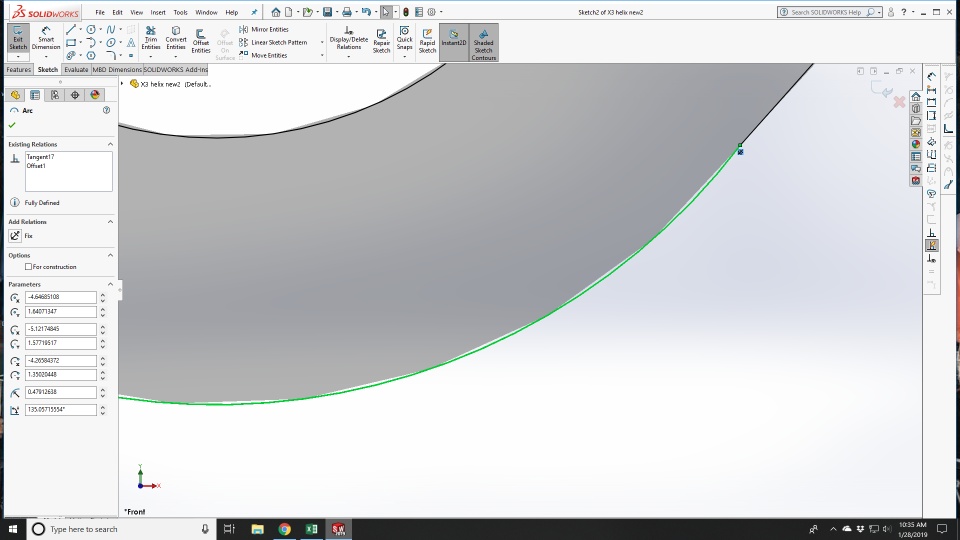Toggle Shaded Sketch Contours
Screen dimensions: 960x540
(484, 42)
